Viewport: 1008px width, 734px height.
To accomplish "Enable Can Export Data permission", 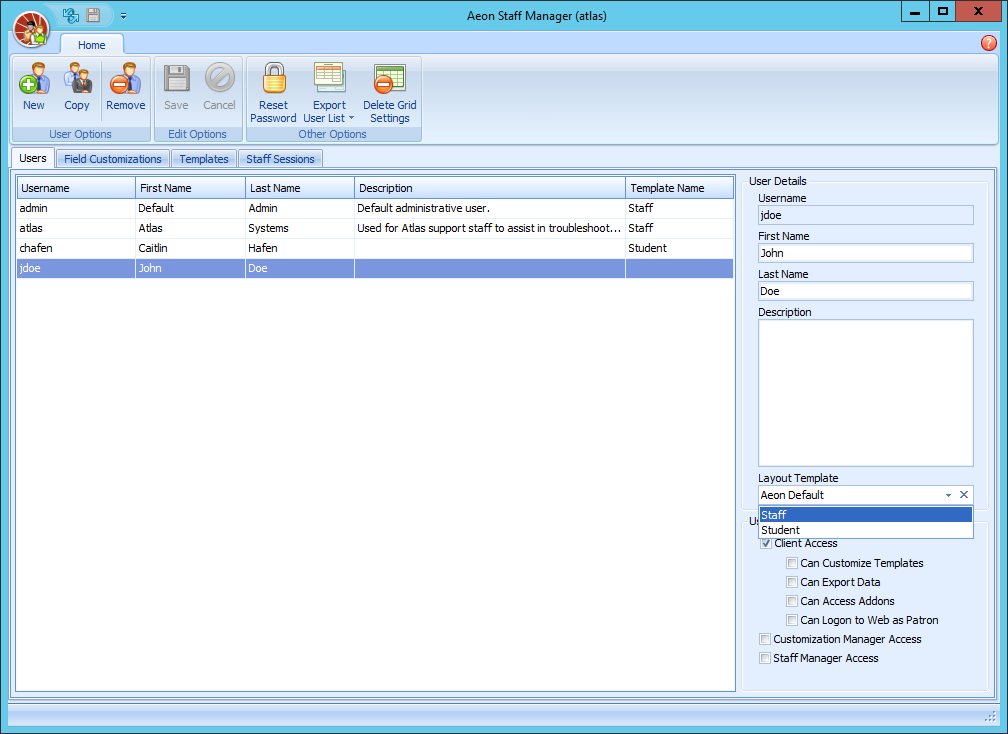I will [792, 582].
